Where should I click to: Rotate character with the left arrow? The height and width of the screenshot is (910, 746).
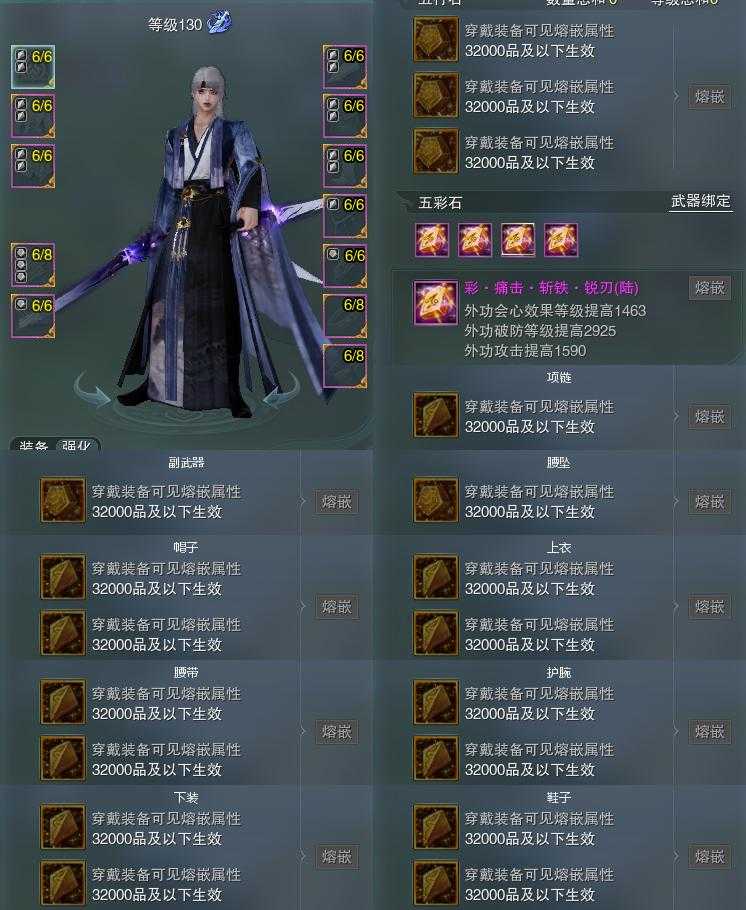coord(94,391)
